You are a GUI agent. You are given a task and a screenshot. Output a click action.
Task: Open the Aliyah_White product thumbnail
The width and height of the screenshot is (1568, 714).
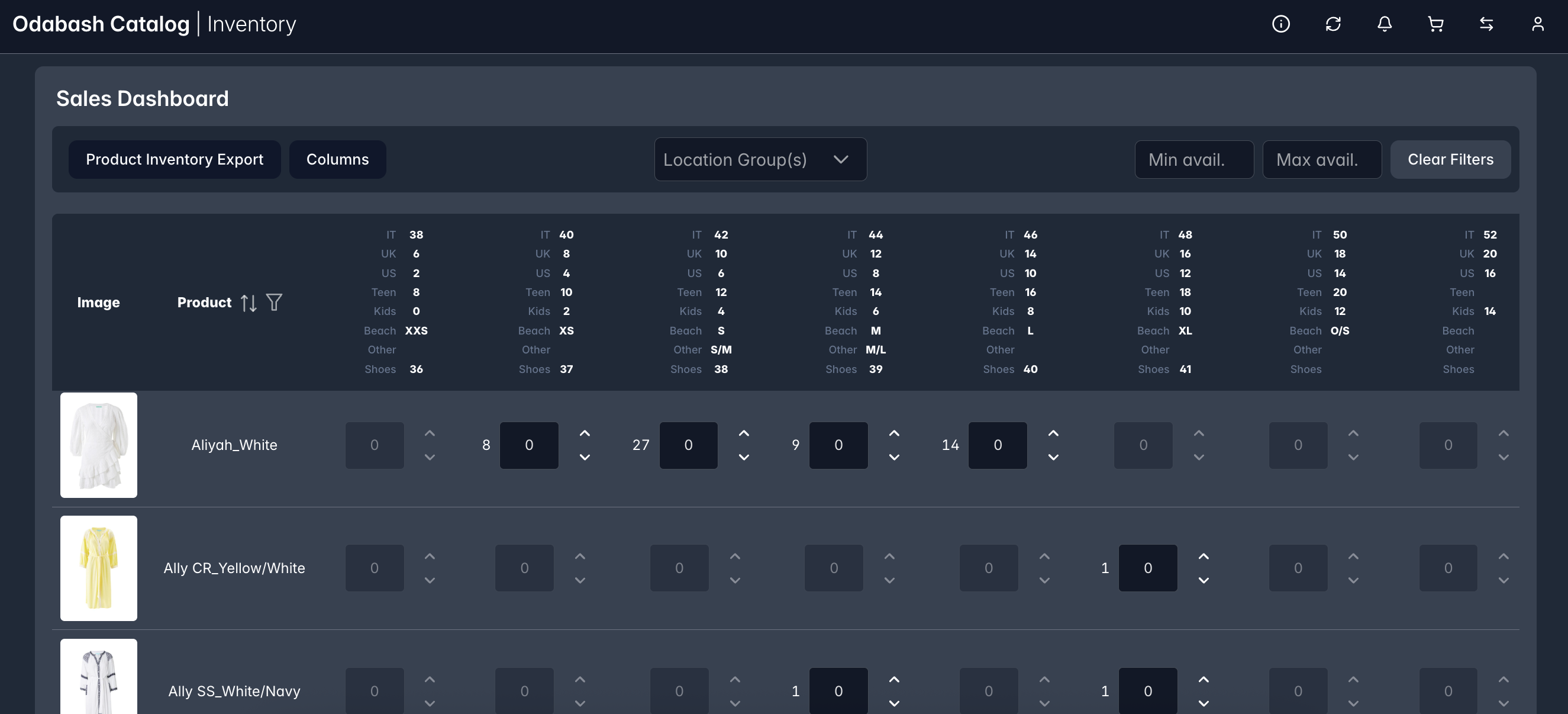(x=99, y=445)
